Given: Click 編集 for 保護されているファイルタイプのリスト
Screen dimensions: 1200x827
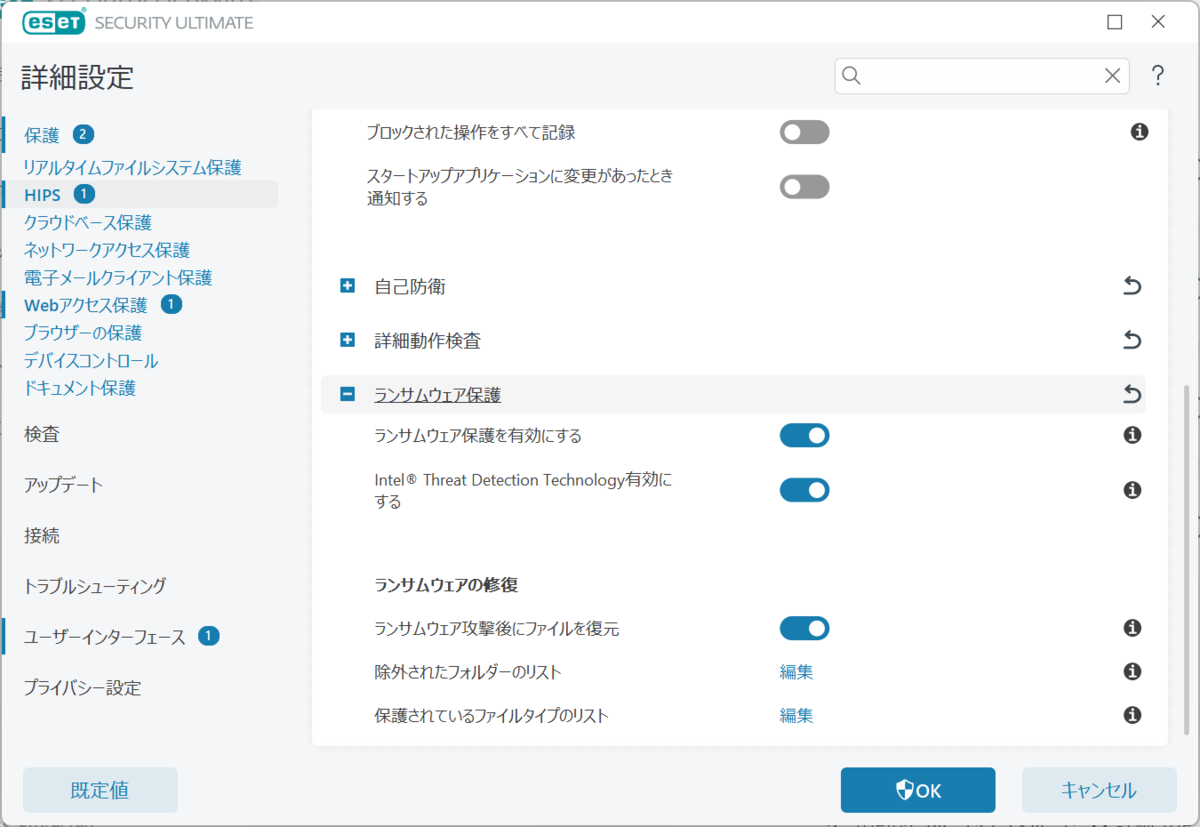Looking at the screenshot, I should coord(796,715).
